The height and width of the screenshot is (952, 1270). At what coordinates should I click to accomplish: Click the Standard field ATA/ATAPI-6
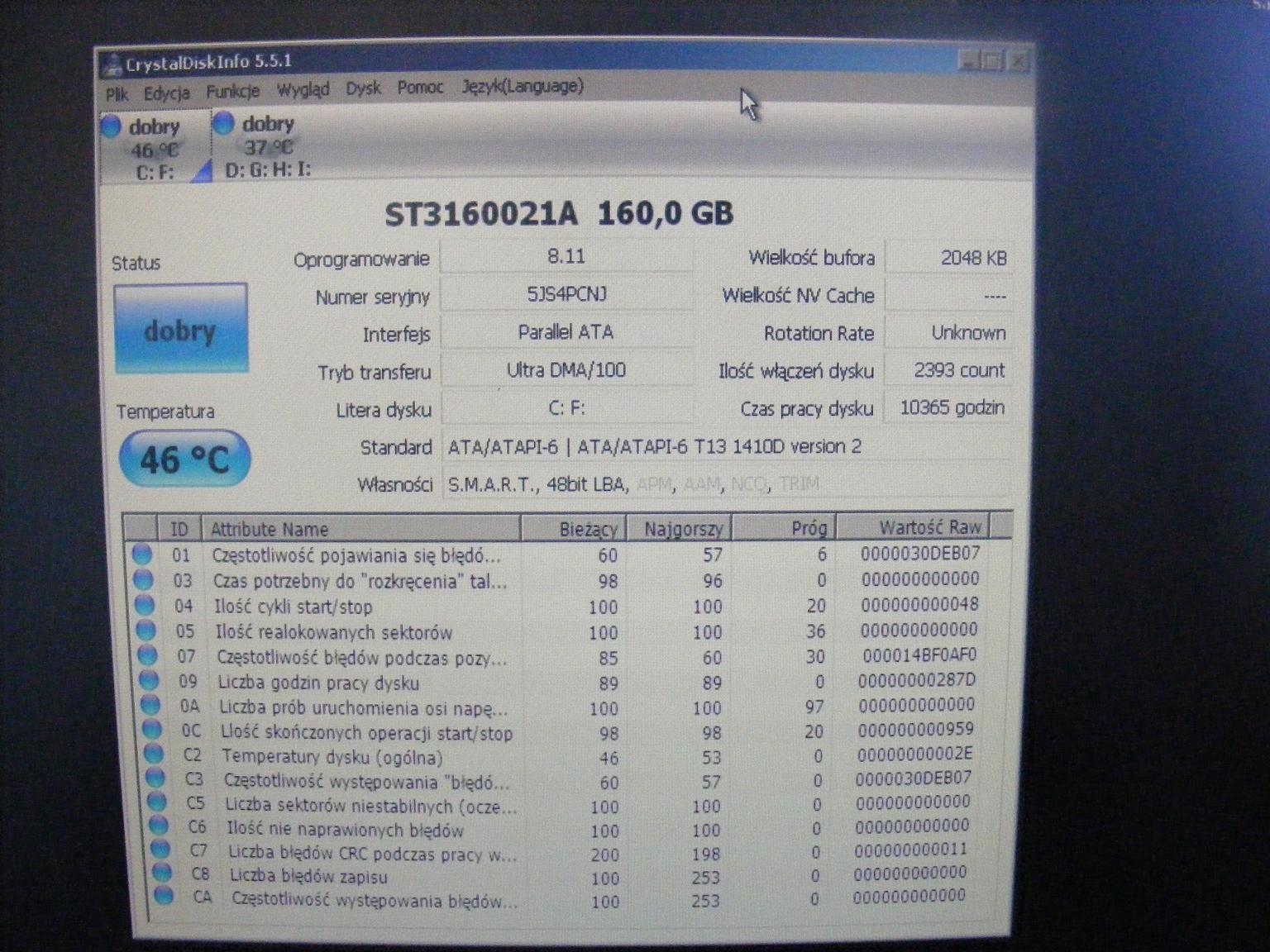[726, 446]
